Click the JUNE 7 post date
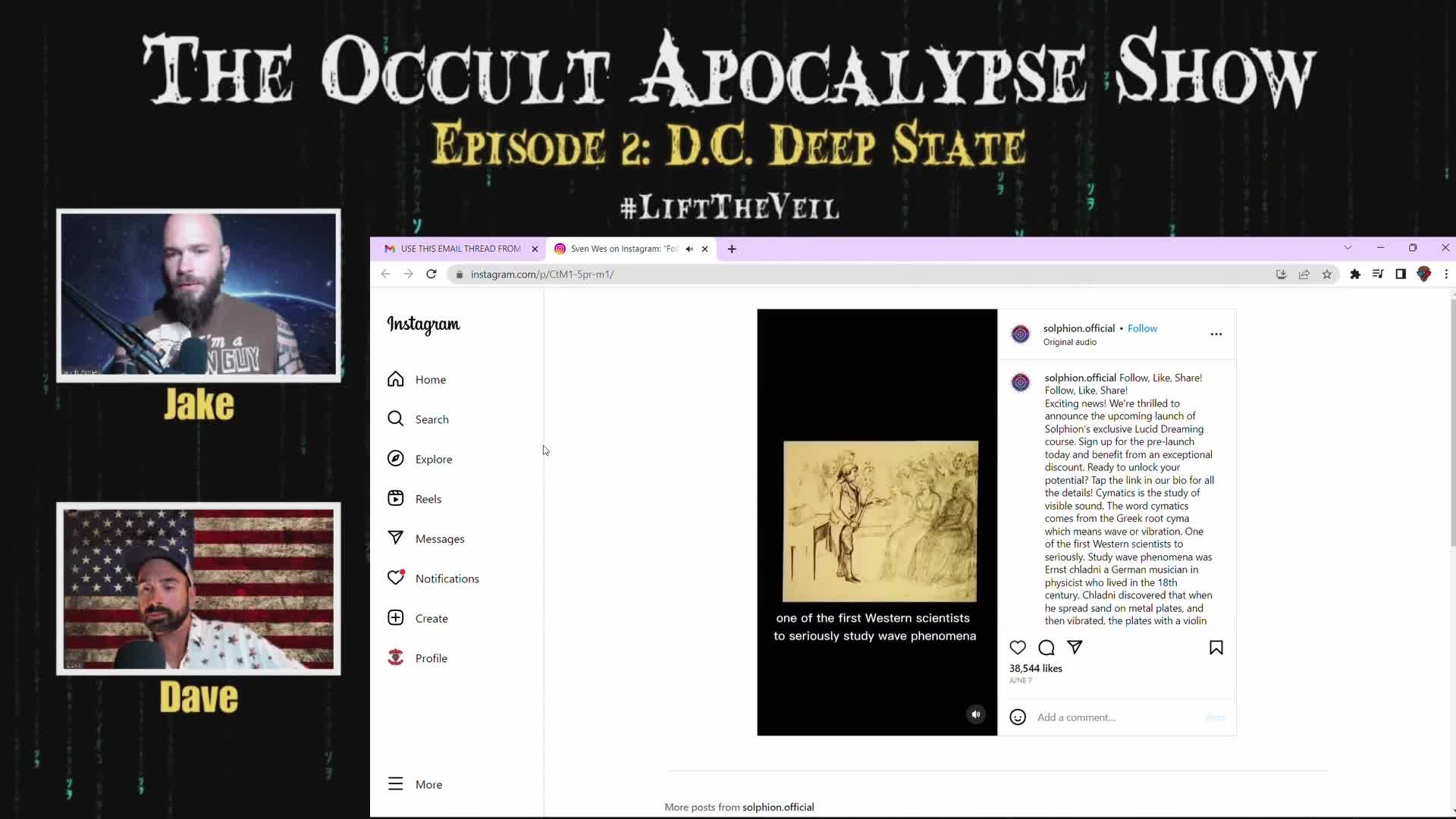 (x=1020, y=680)
